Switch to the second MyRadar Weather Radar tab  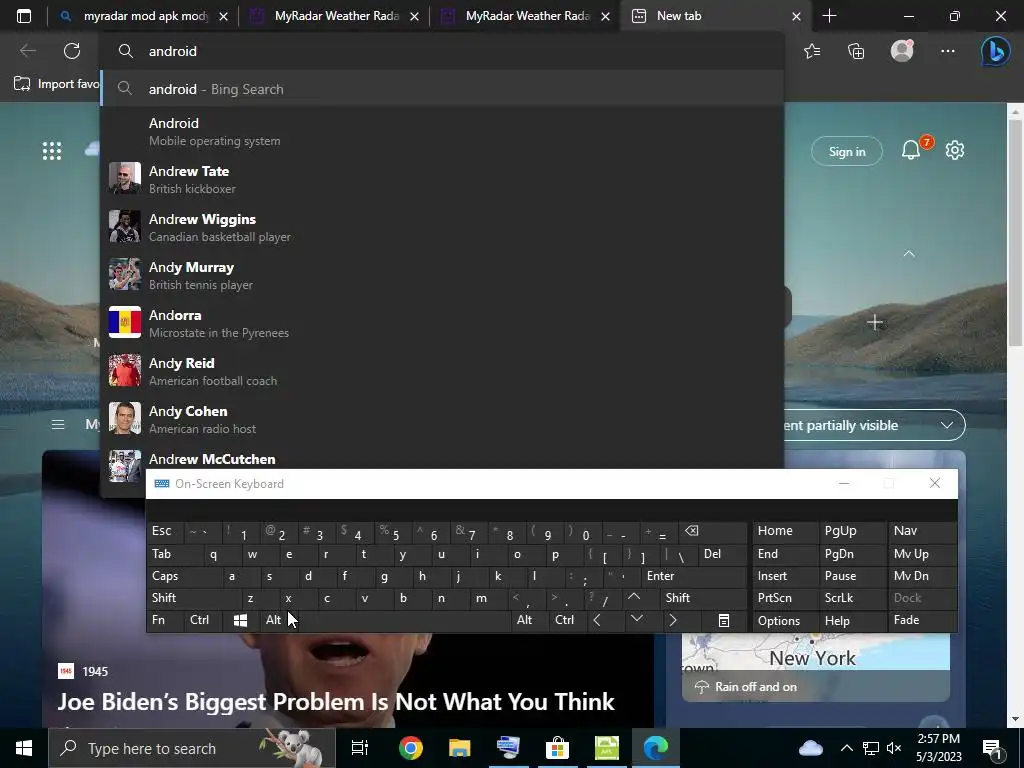click(x=526, y=16)
